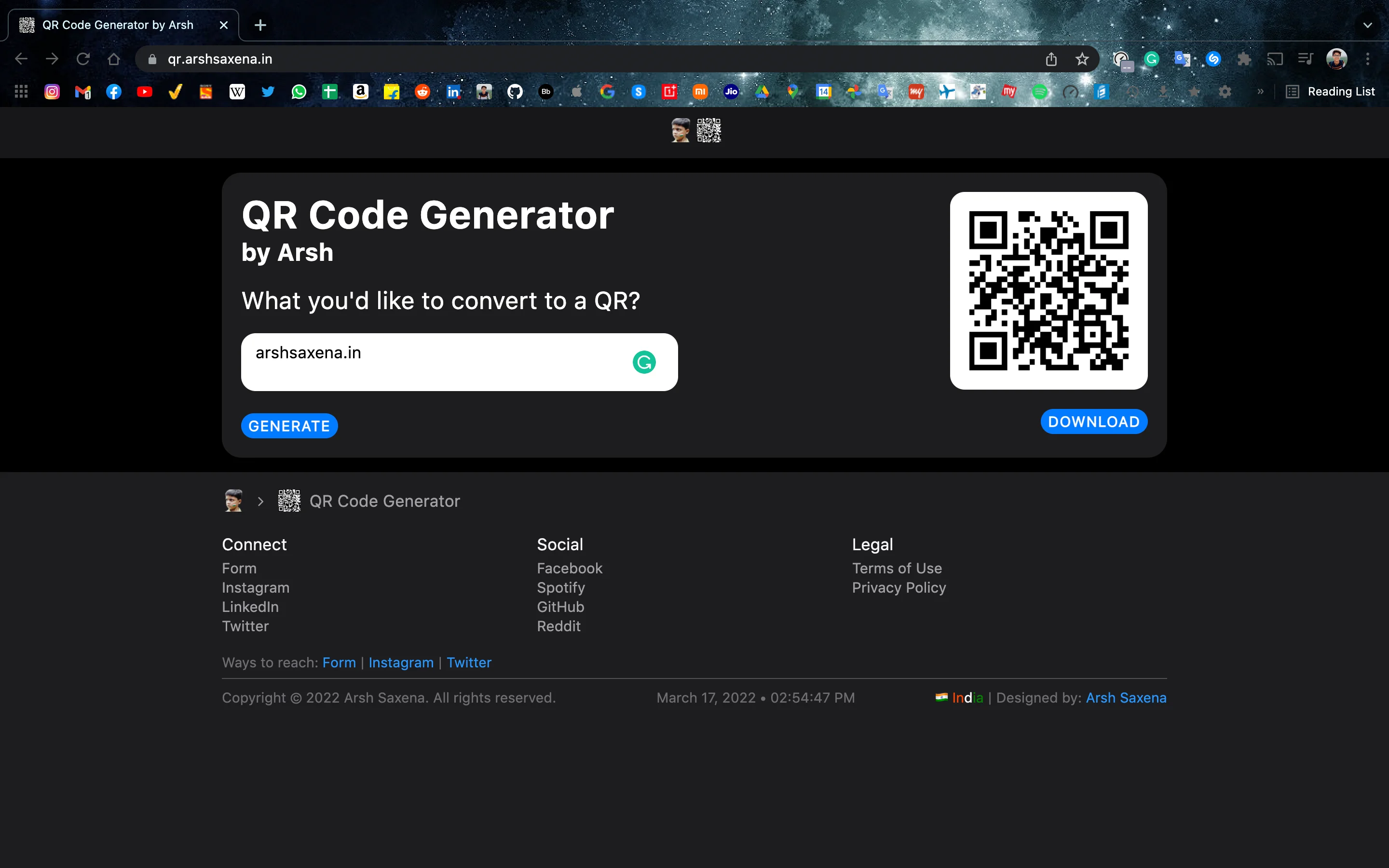Open the Google G bookmark
This screenshot has width=1389, height=868.
pos(607,92)
